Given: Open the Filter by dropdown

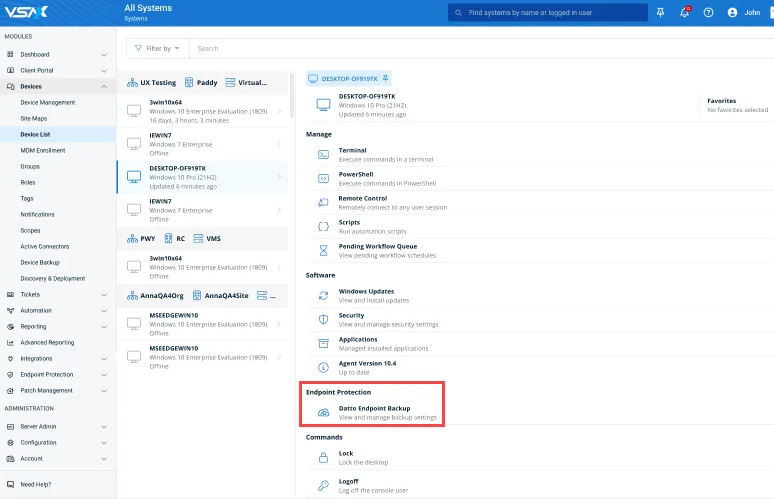Looking at the screenshot, I should coord(157,48).
